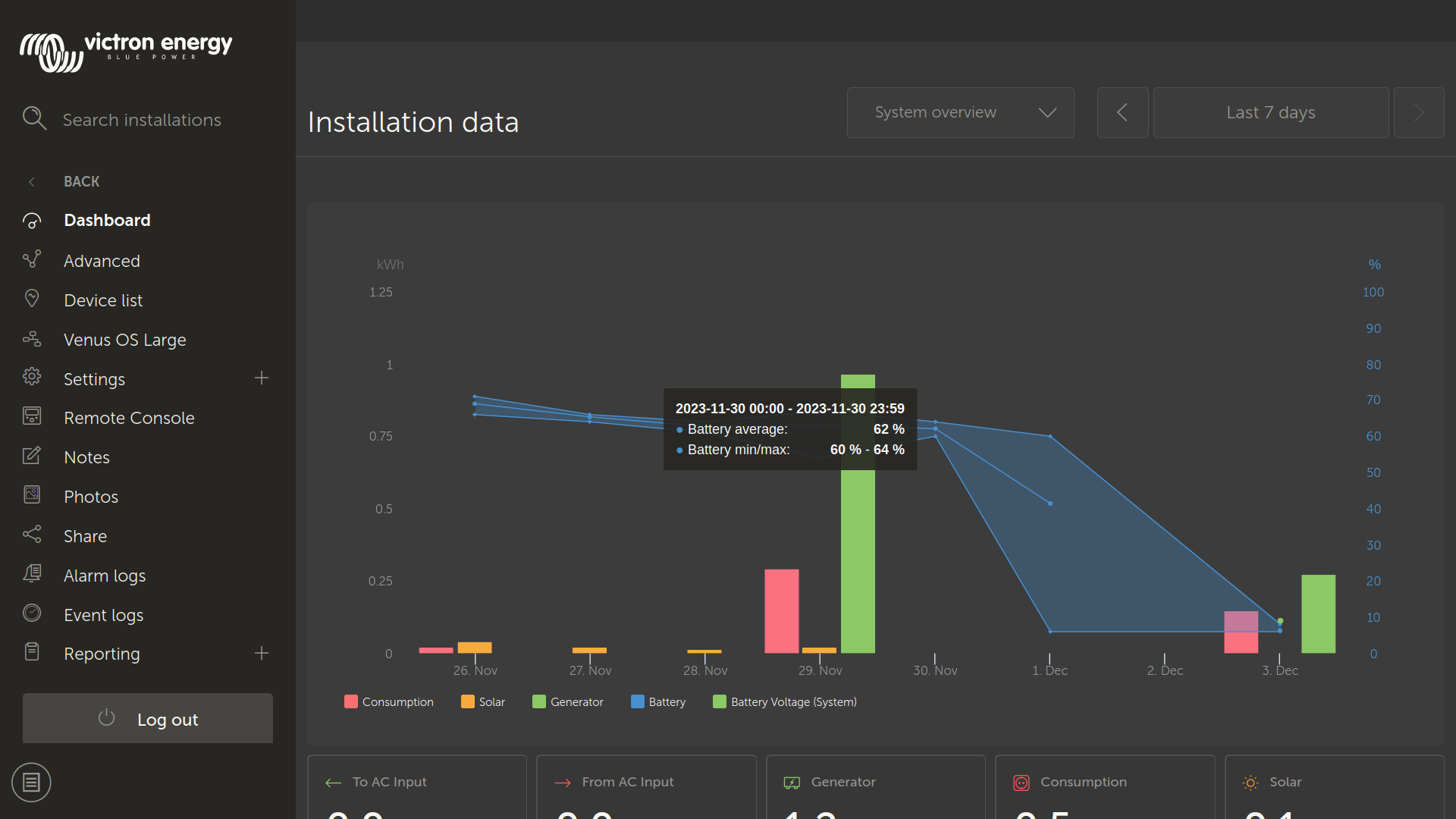Toggle the Battery series in the legend

pos(658,702)
